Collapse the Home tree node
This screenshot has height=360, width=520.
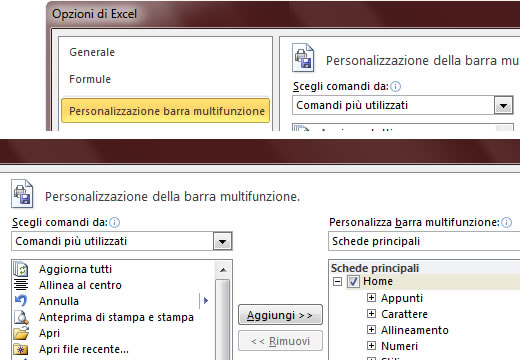337,281
